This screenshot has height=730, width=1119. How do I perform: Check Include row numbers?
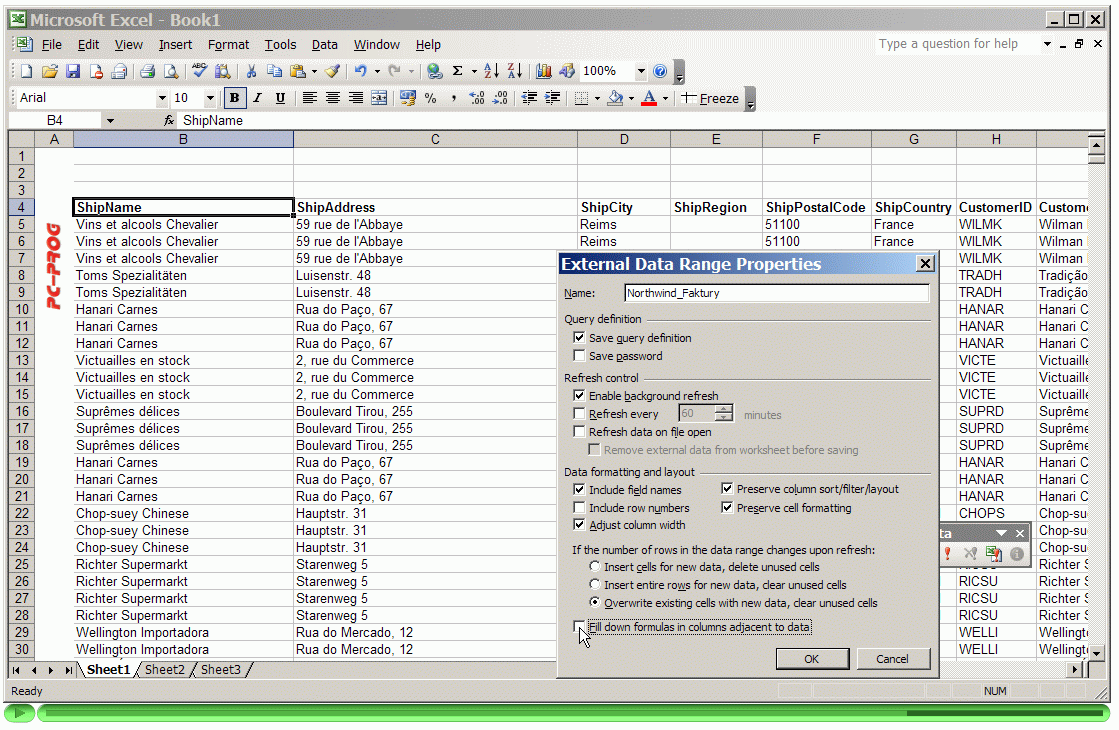579,507
